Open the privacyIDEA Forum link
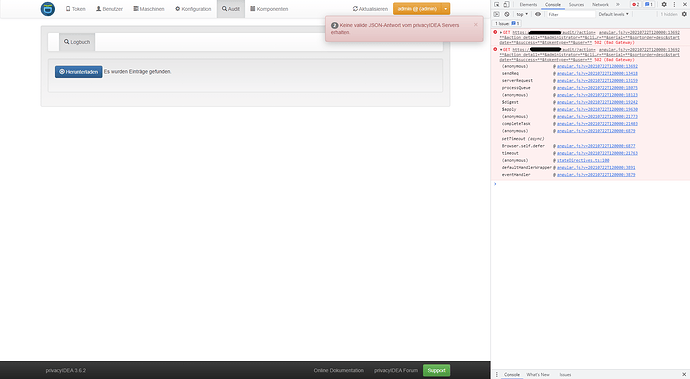Image resolution: width=690 pixels, height=379 pixels. [396, 371]
